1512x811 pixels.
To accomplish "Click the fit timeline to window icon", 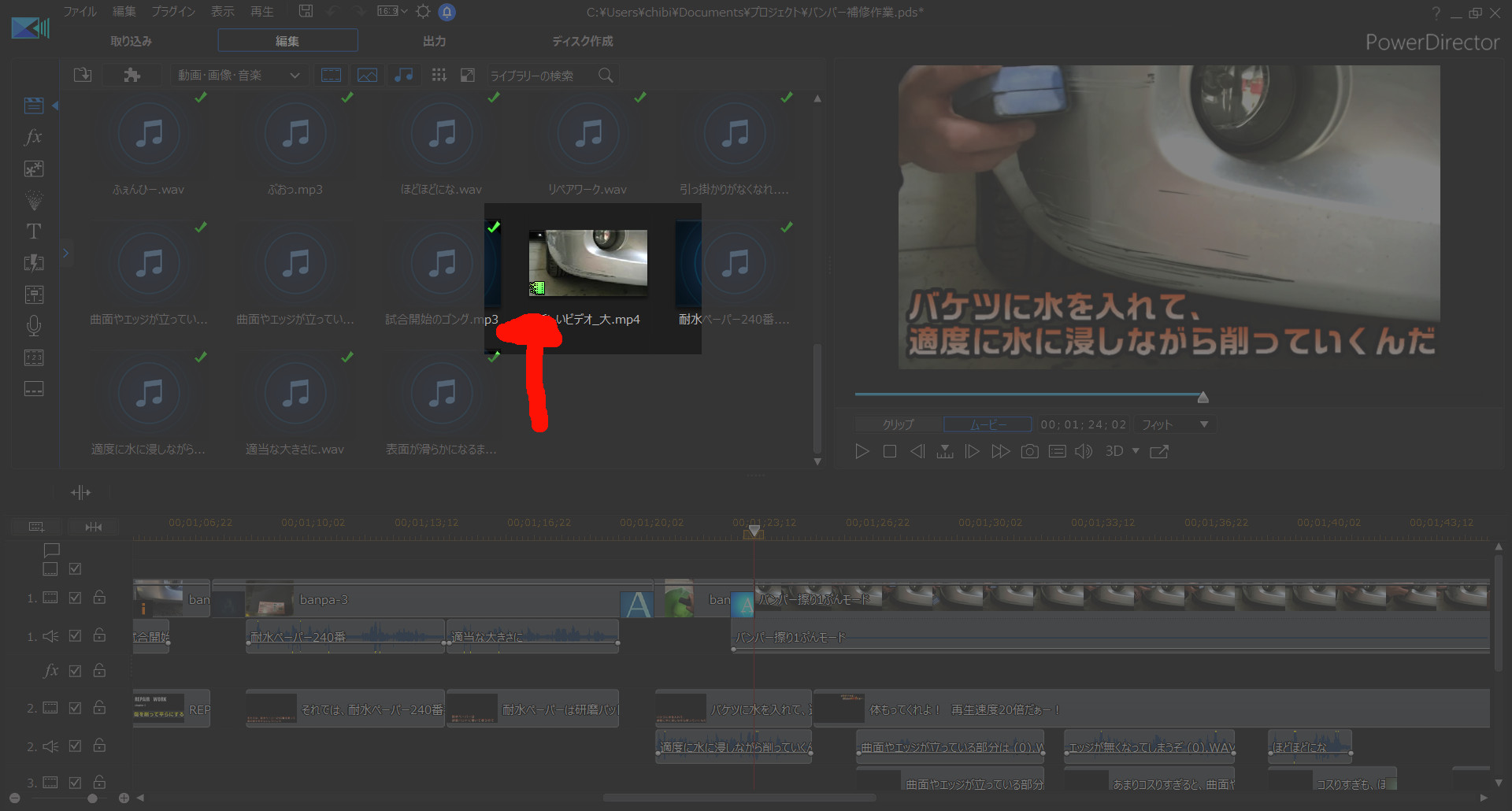I will (94, 527).
